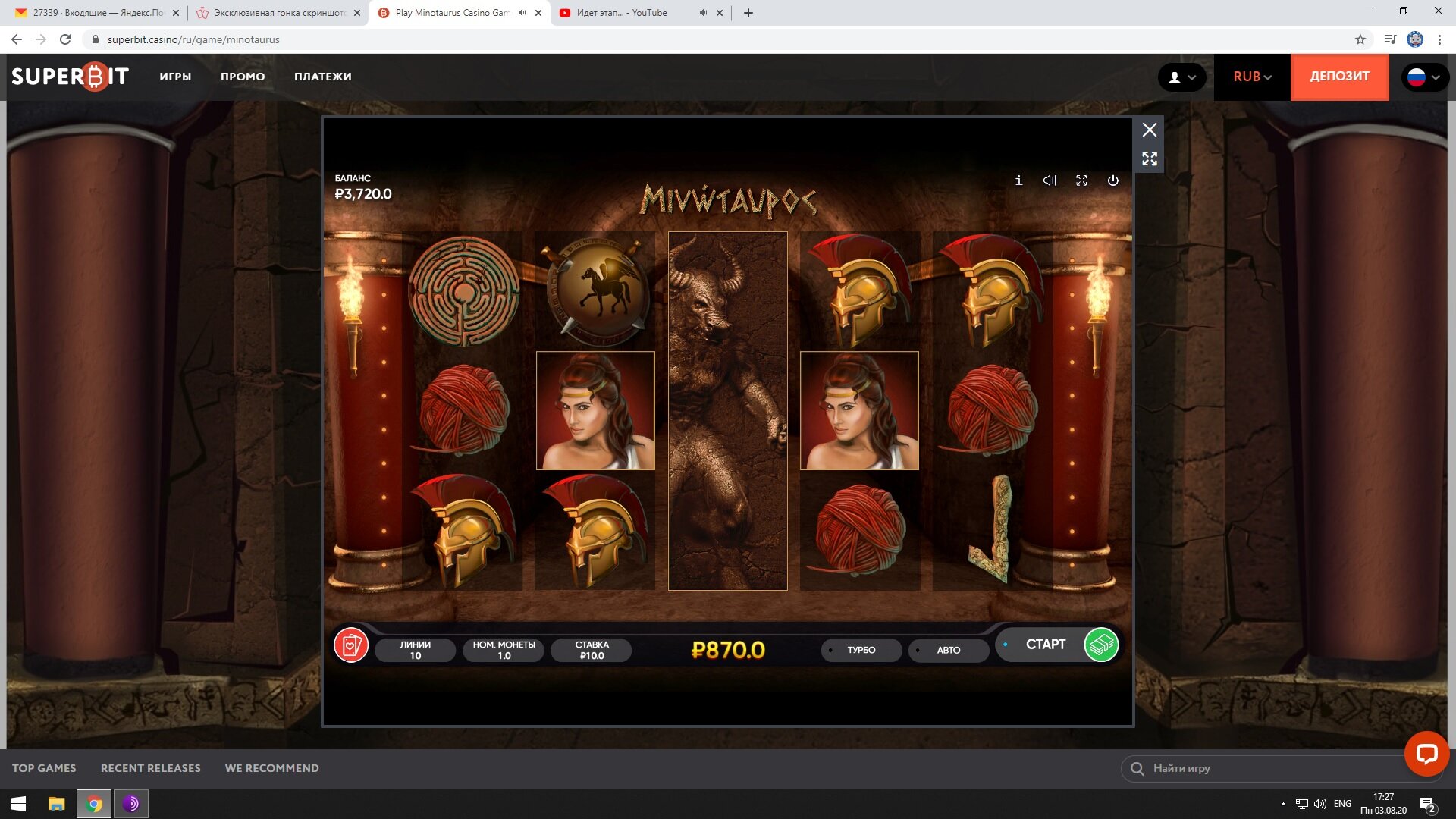Viewport: 1456px width, 819px height.
Task: Click the TOP GAMES link
Action: (44, 768)
